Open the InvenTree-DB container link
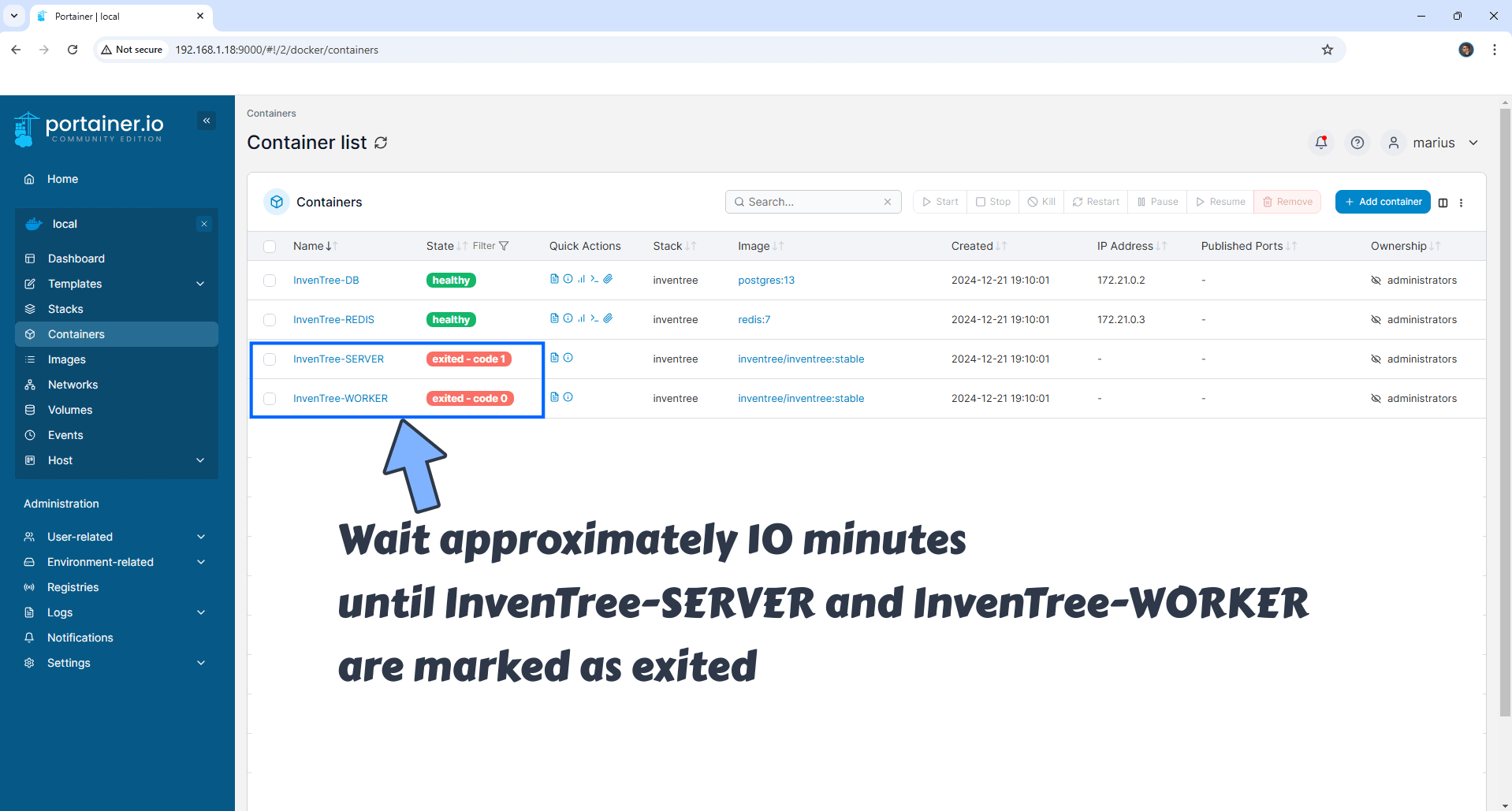 pyautogui.click(x=326, y=280)
